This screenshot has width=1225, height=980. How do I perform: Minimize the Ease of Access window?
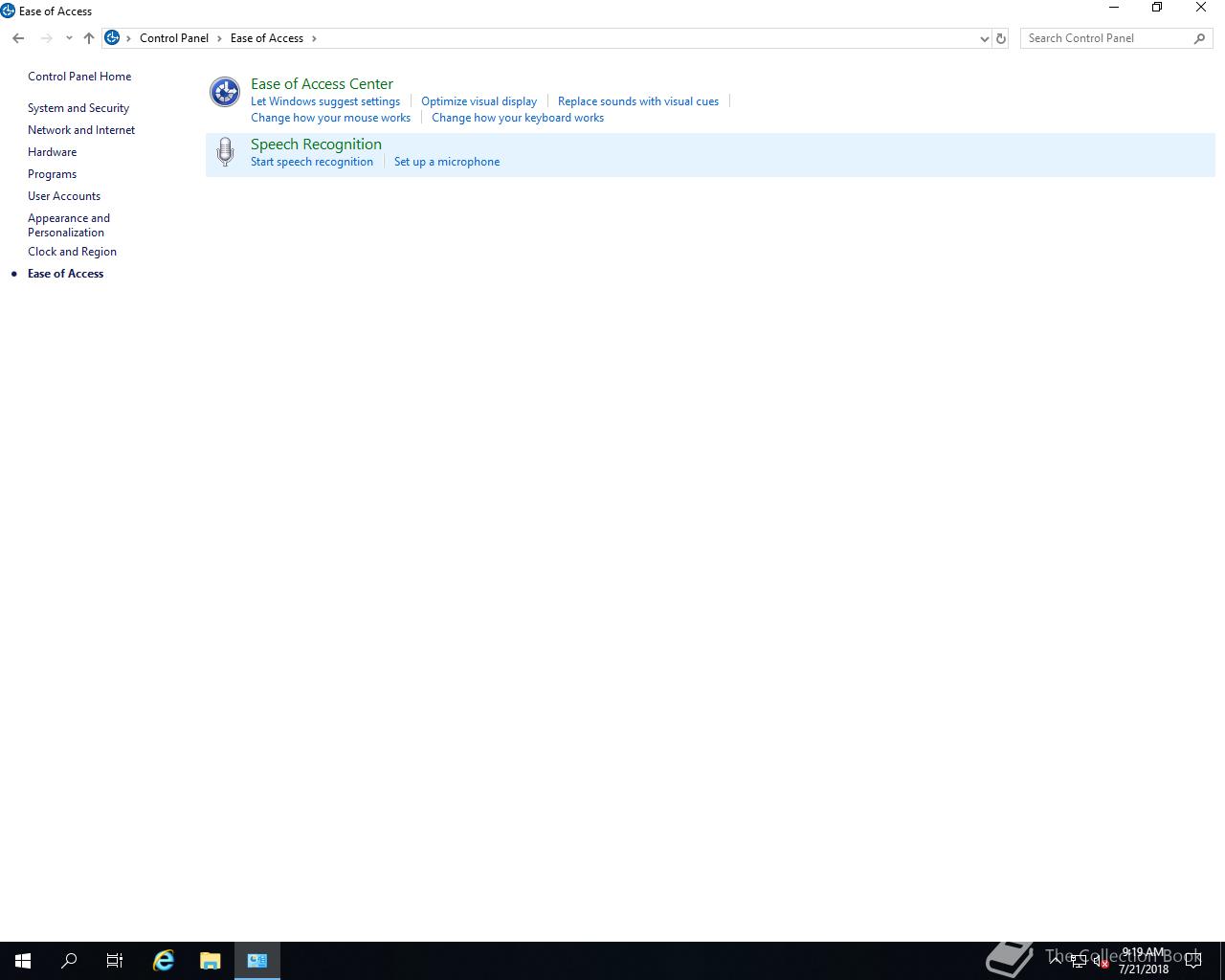[1114, 8]
